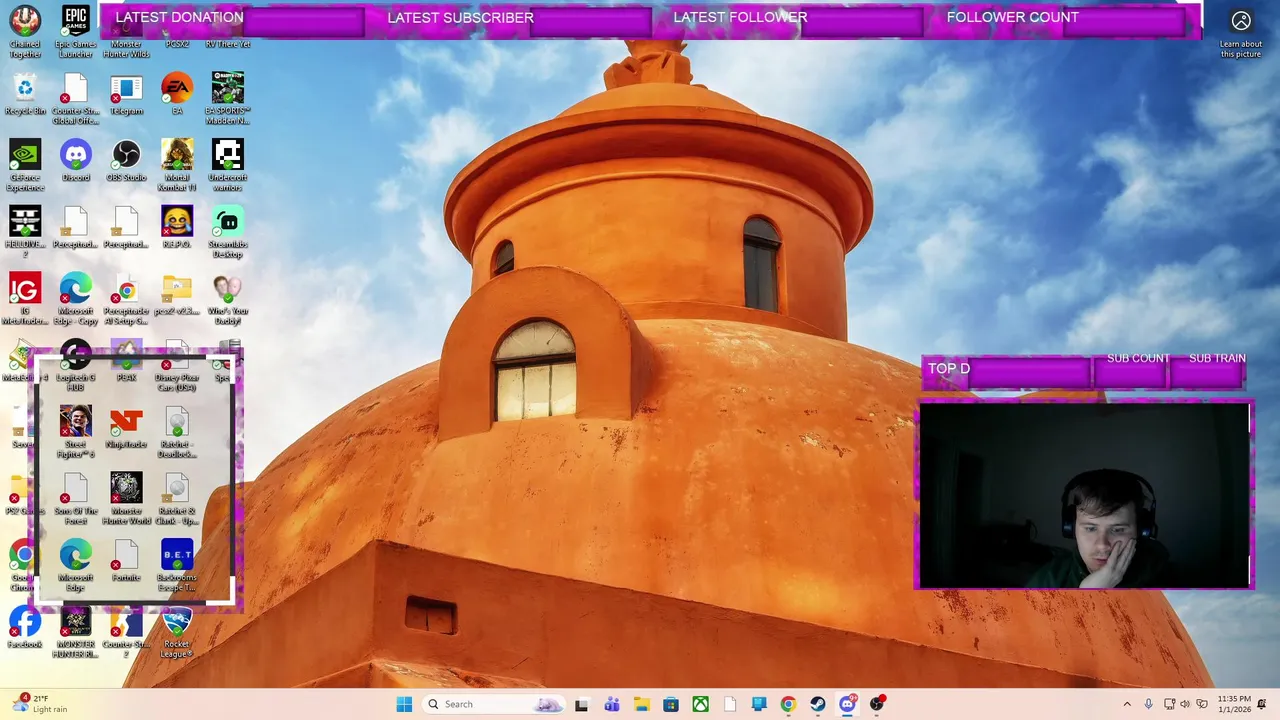This screenshot has height=720, width=1280.
Task: Open Who's Your Daddy game icon
Action: tap(228, 299)
